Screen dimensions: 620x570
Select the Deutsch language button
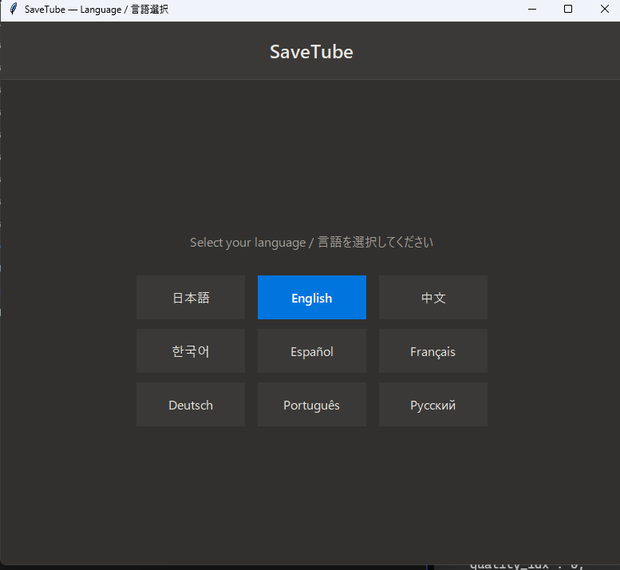[x=191, y=404]
